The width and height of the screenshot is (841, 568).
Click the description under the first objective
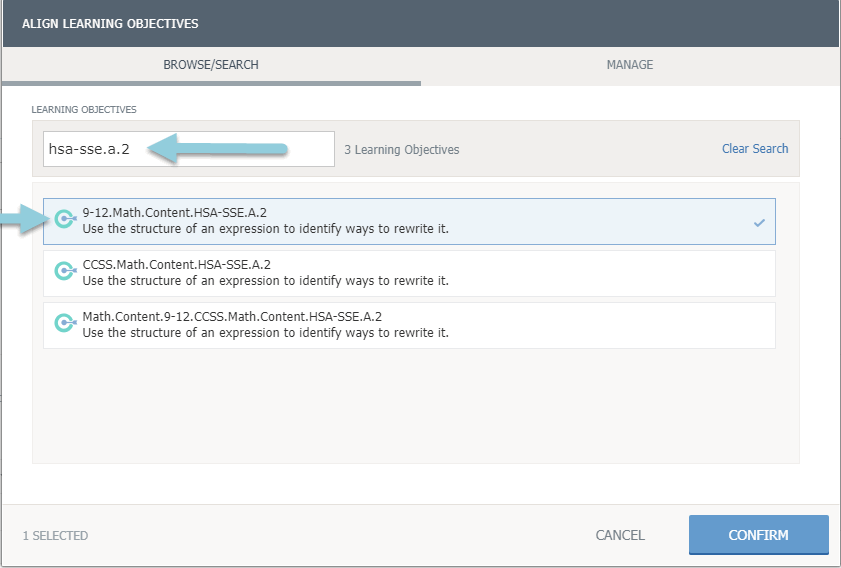tap(265, 229)
